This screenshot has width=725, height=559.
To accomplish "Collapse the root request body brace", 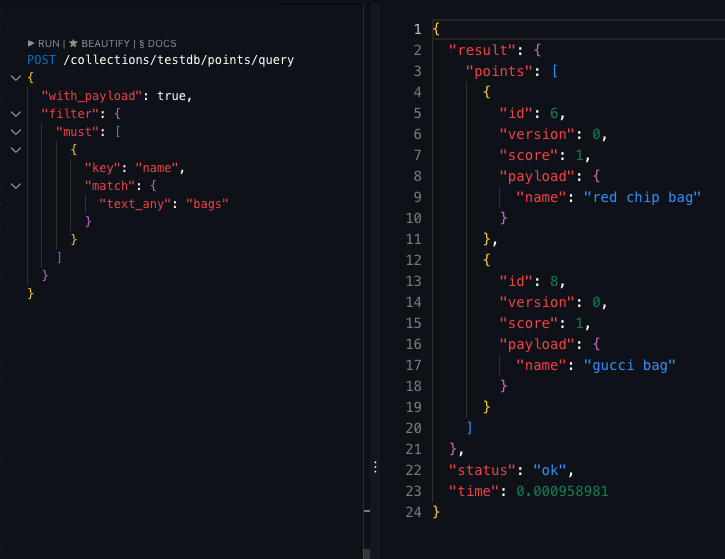I will (15, 78).
